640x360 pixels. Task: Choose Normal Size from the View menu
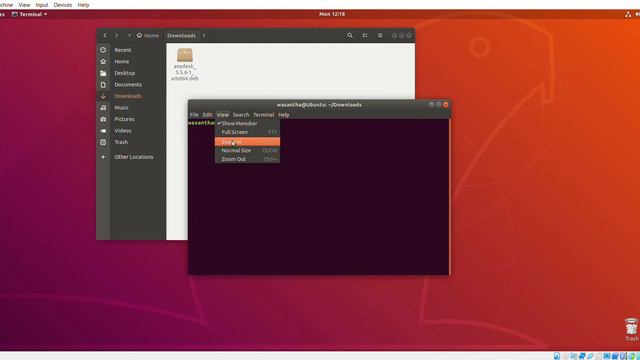(x=247, y=151)
